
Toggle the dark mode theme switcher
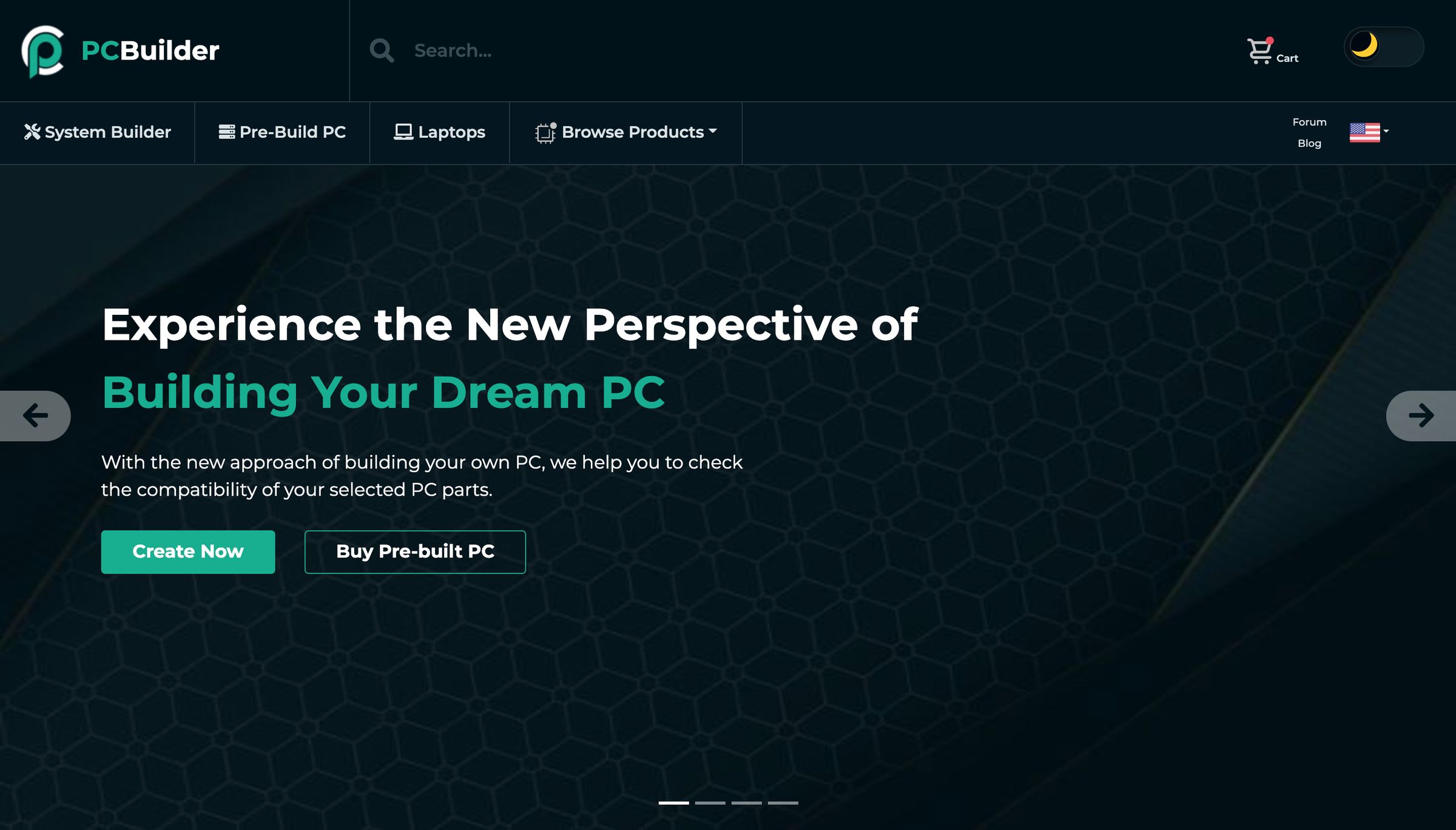pos(1384,46)
